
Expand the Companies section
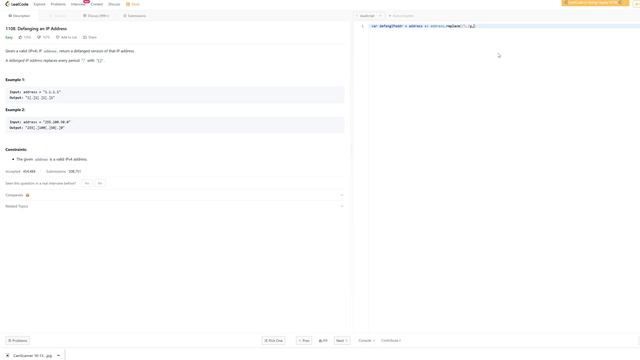[174, 195]
